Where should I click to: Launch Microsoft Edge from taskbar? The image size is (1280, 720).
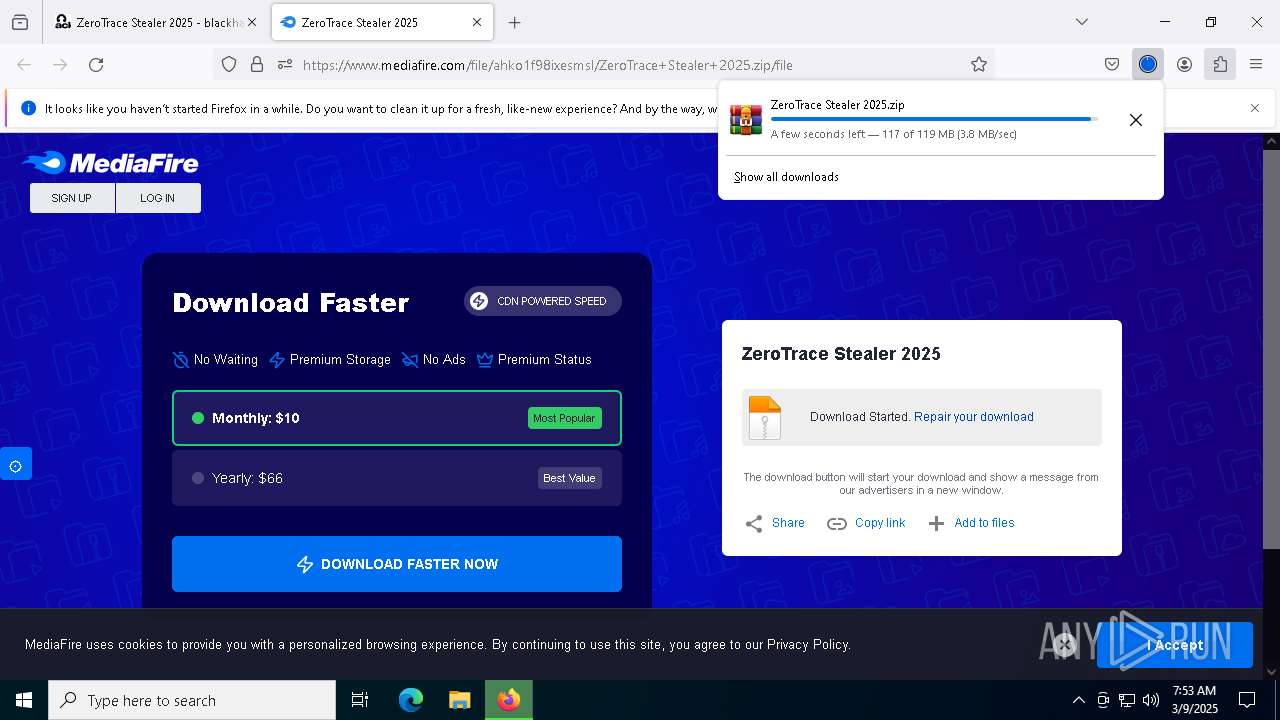(411, 700)
